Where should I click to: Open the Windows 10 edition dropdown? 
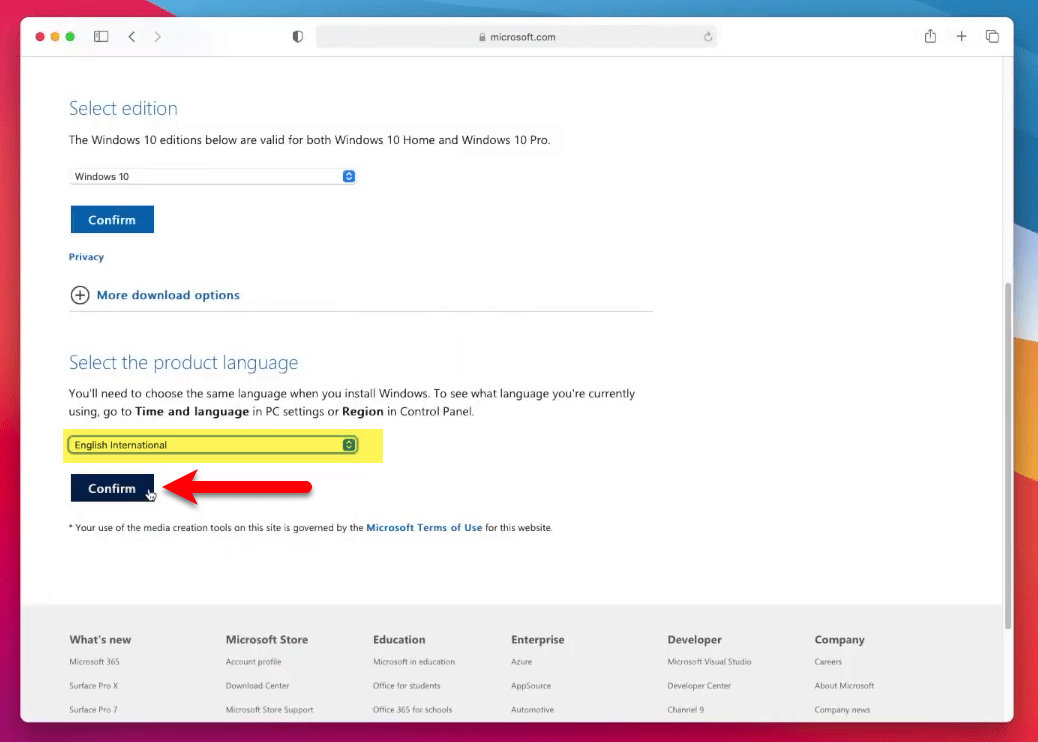click(212, 176)
